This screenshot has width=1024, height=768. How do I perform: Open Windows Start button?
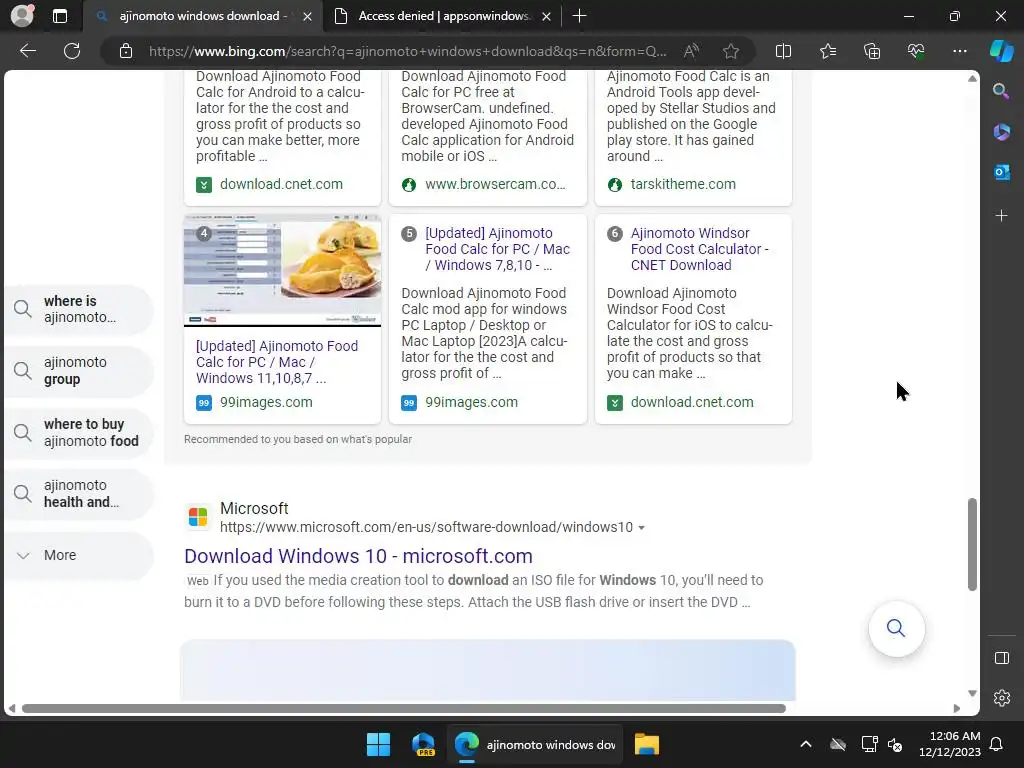click(x=378, y=744)
